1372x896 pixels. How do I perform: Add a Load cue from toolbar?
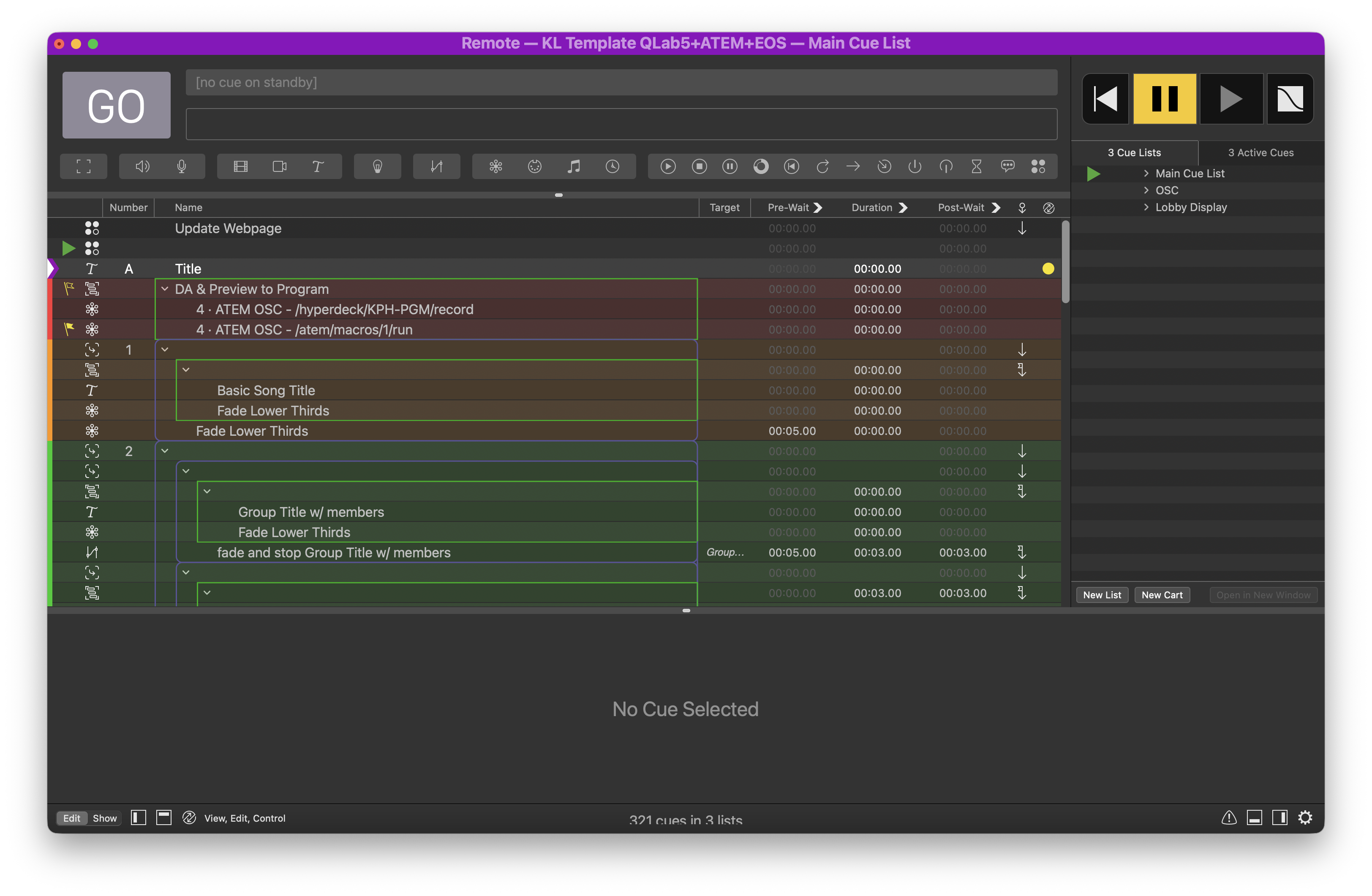tap(761, 166)
